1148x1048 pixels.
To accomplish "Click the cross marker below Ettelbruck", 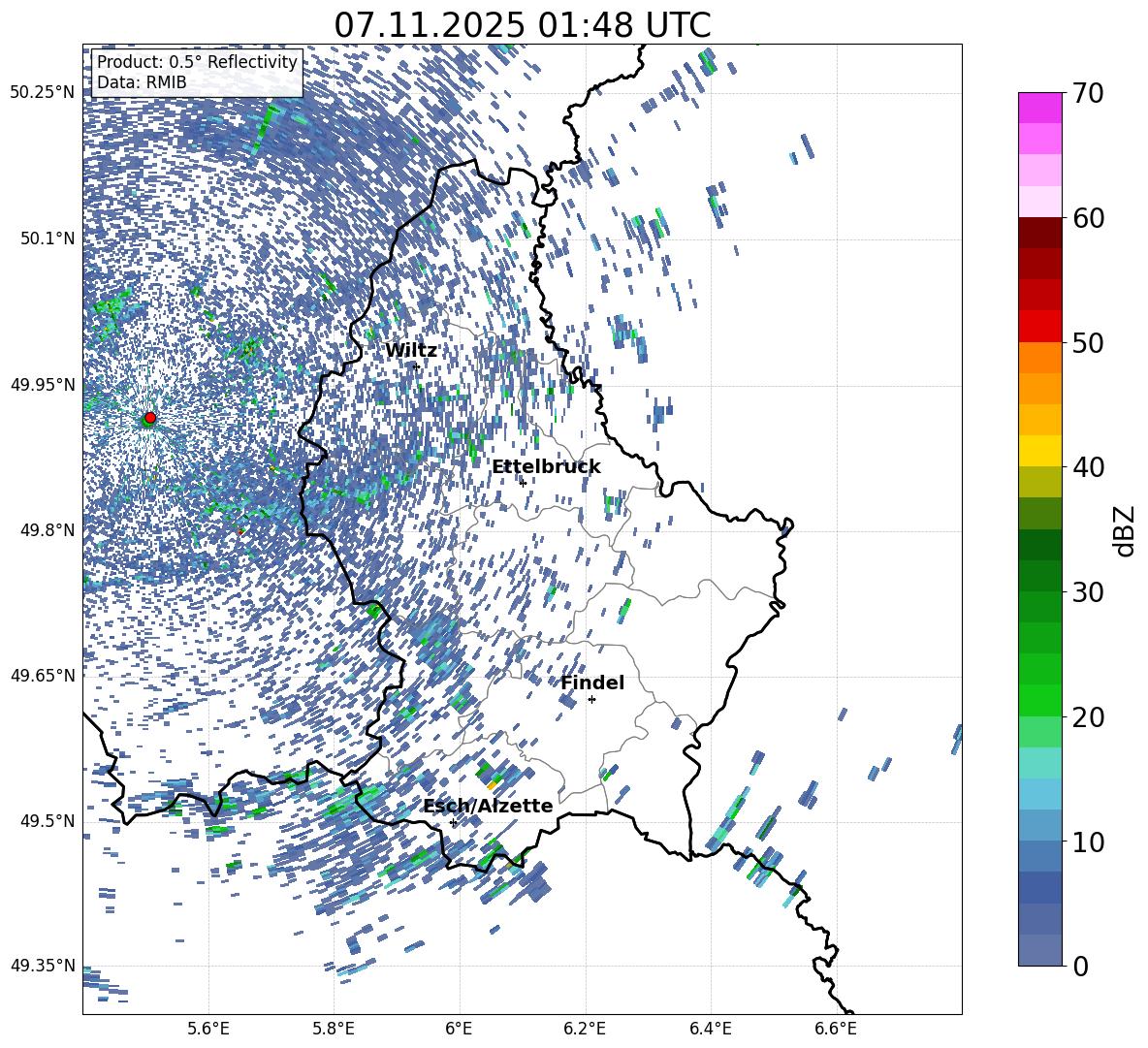I will (523, 483).
